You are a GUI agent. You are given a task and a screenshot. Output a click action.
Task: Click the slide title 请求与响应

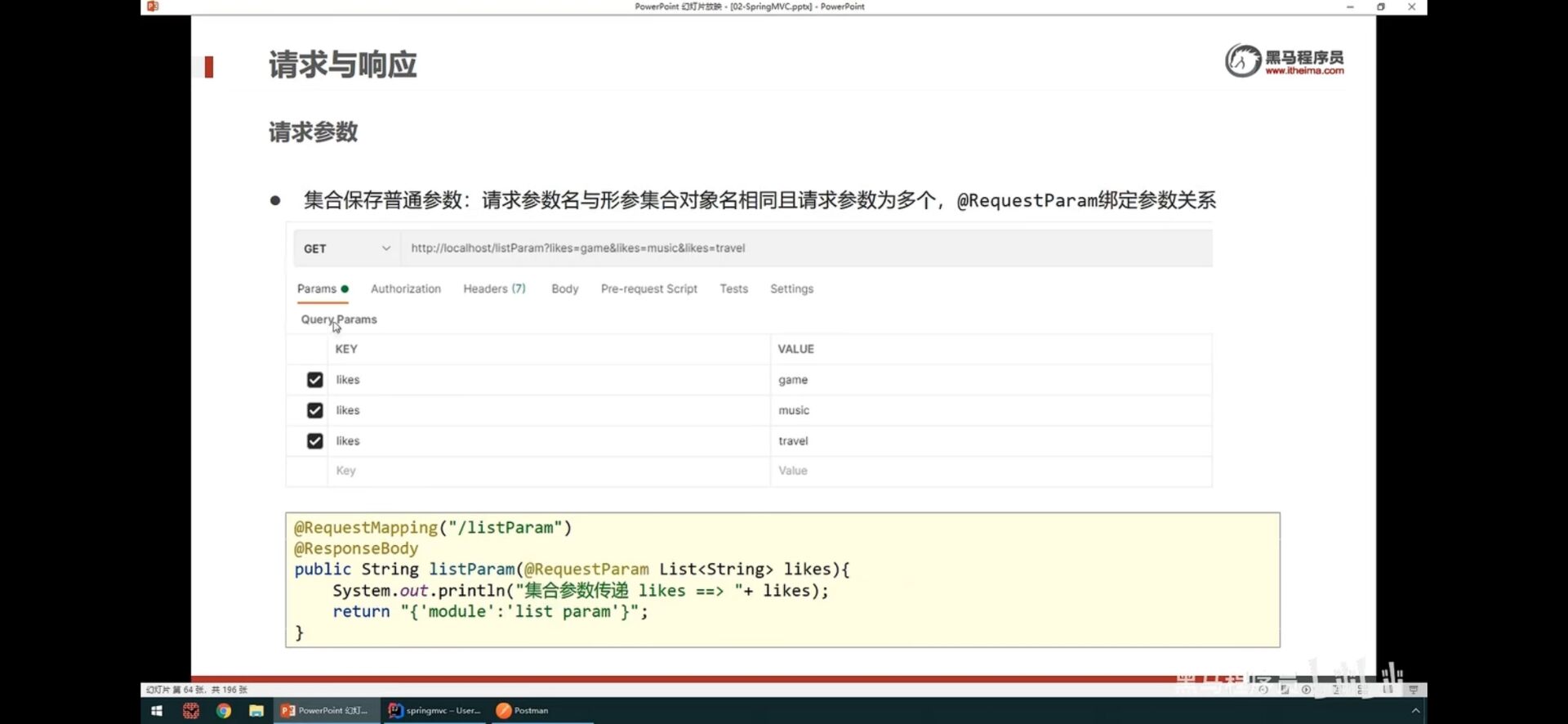pos(343,65)
